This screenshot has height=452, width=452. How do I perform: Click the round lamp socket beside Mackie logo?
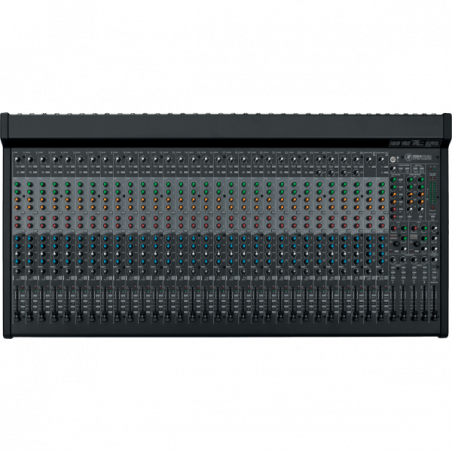(x=393, y=159)
